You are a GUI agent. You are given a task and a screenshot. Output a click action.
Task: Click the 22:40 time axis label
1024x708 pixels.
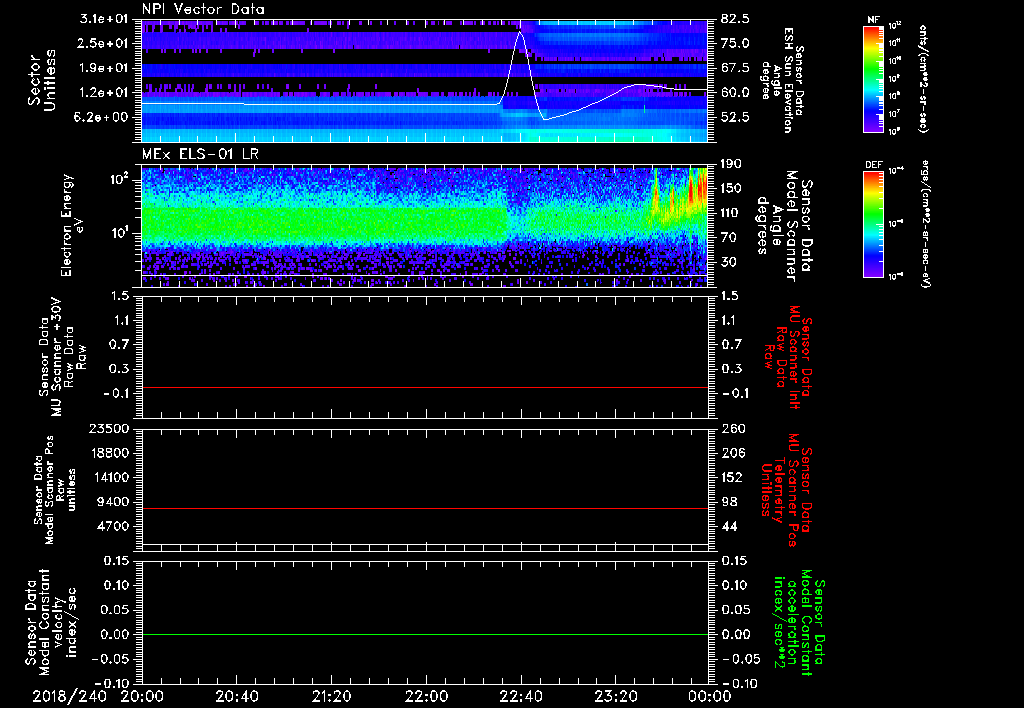click(521, 696)
